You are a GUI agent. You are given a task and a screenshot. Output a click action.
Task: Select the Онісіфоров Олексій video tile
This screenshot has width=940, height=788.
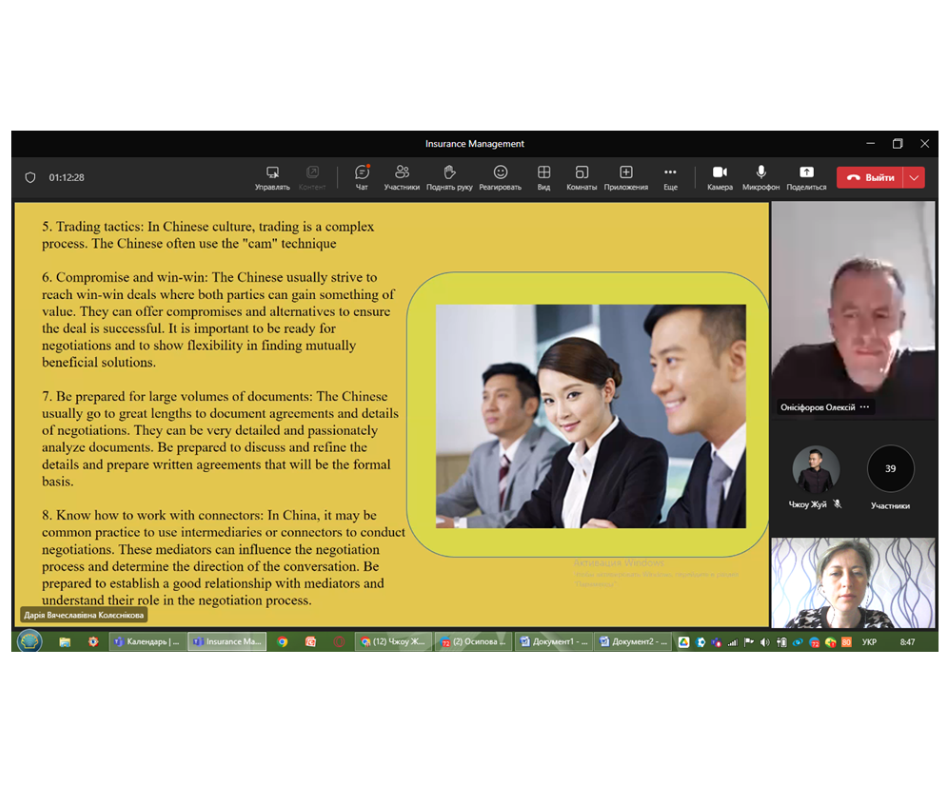(852, 310)
